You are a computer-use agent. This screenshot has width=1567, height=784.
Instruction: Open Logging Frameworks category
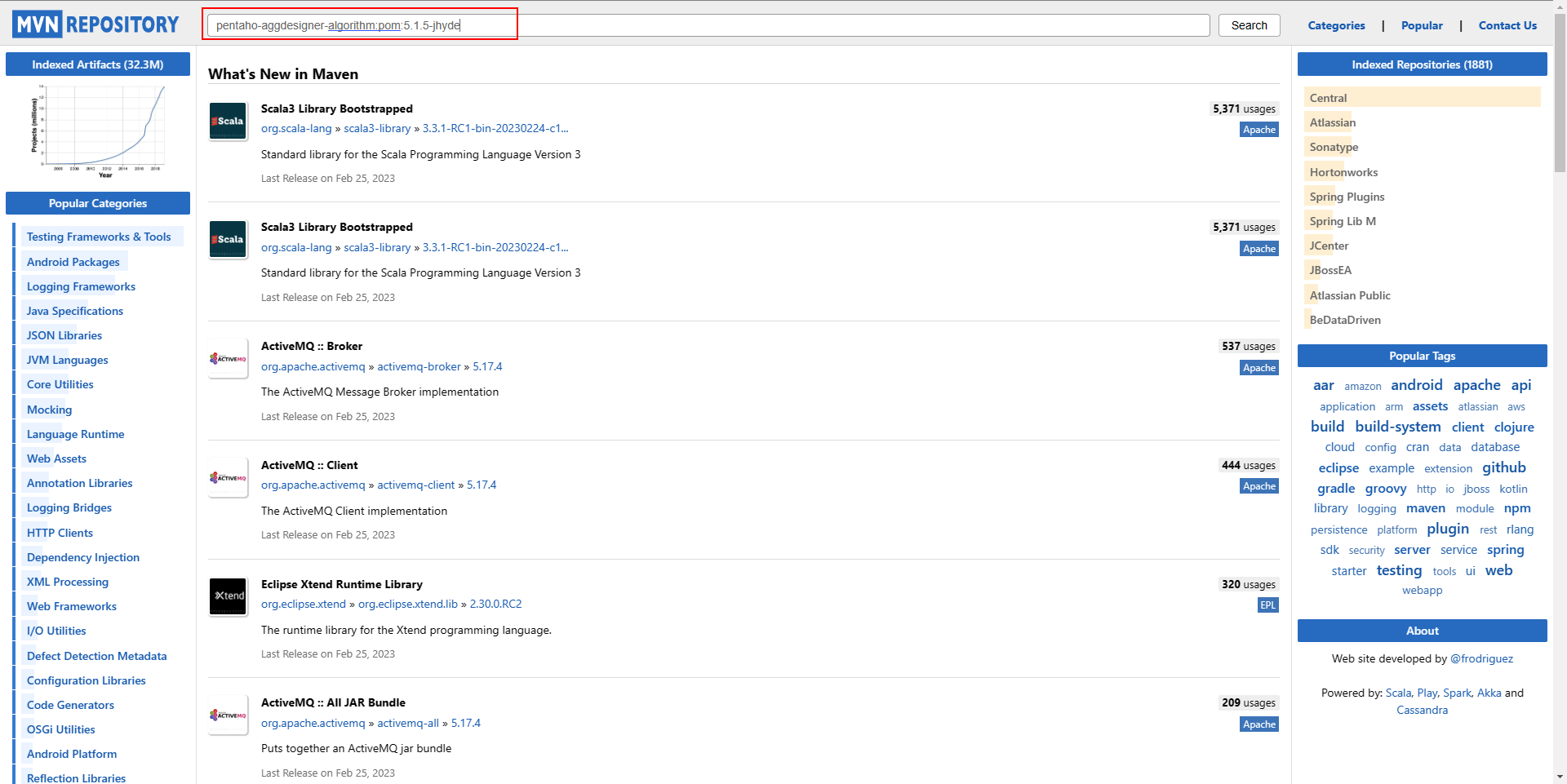coord(81,286)
